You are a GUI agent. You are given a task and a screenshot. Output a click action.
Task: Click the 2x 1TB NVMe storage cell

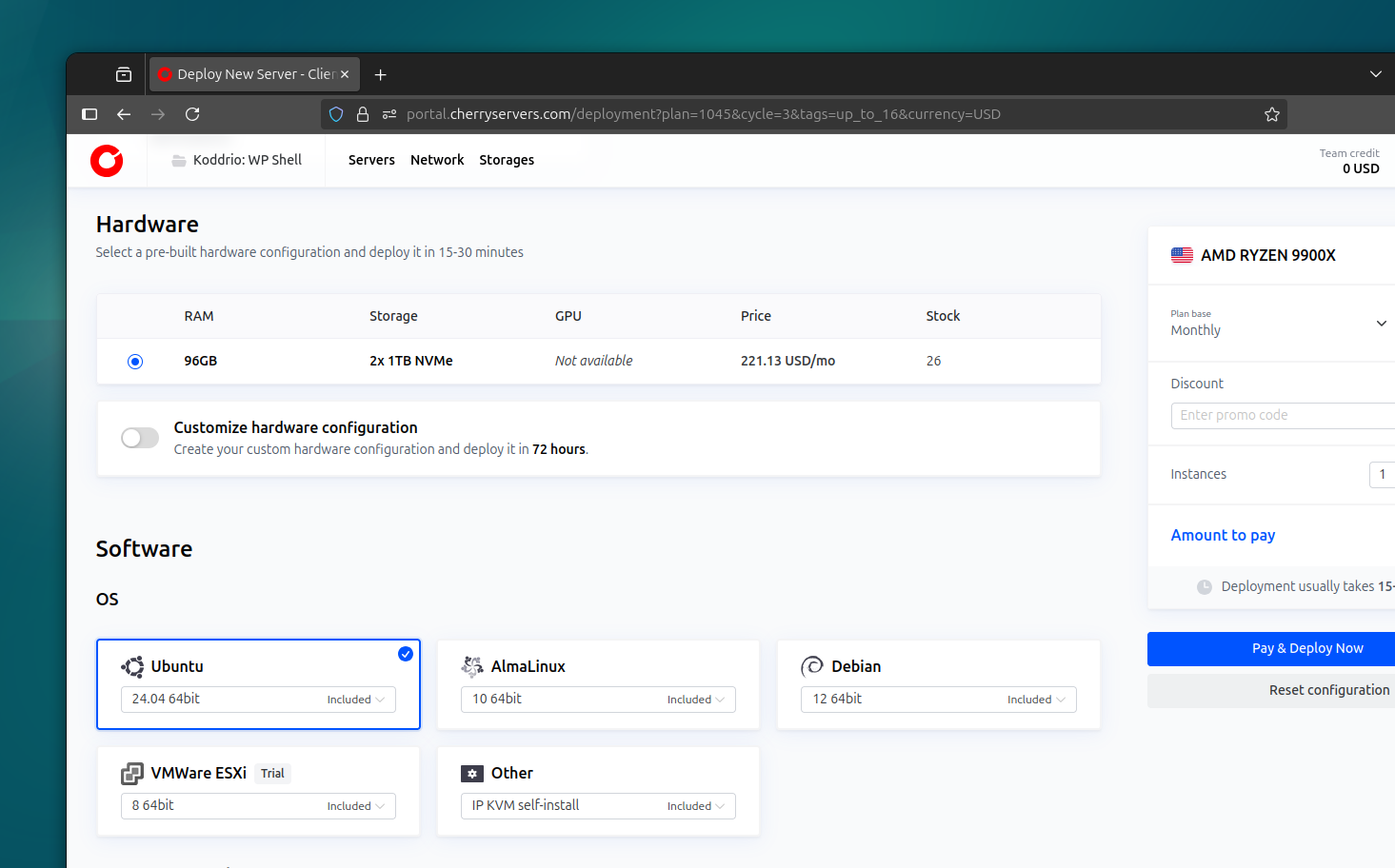pyautogui.click(x=411, y=362)
